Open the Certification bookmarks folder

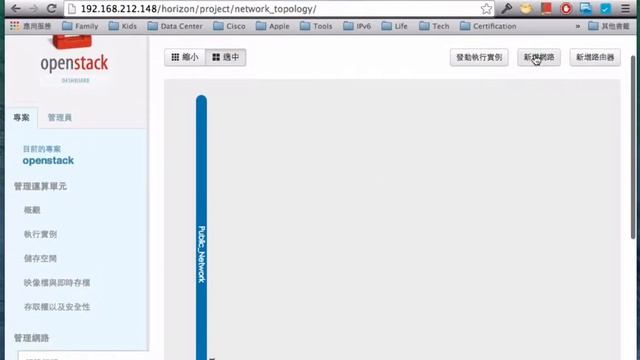coord(488,26)
